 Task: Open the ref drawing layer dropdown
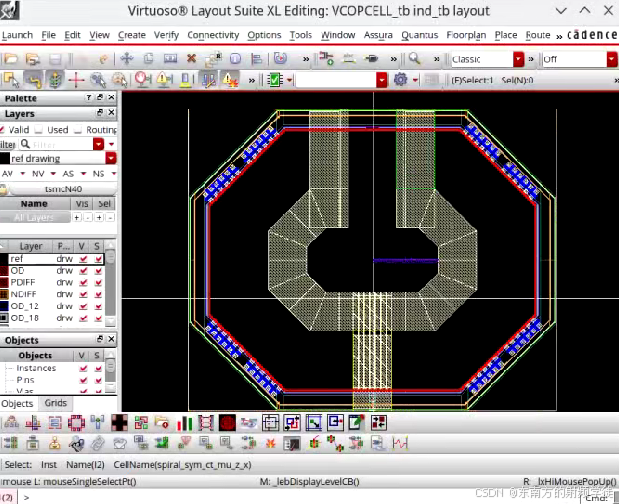click(111, 158)
